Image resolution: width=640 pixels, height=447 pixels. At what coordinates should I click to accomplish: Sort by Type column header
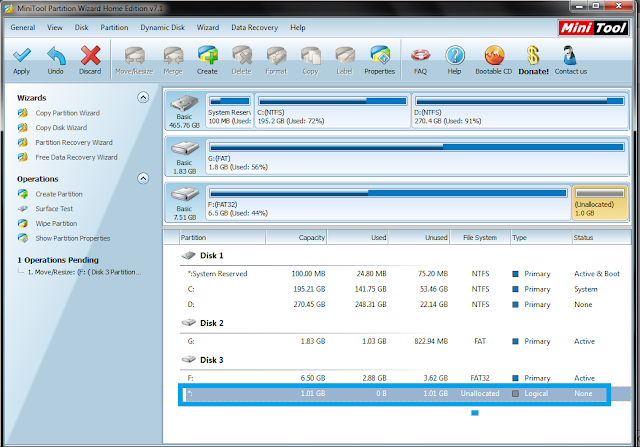tap(542, 238)
